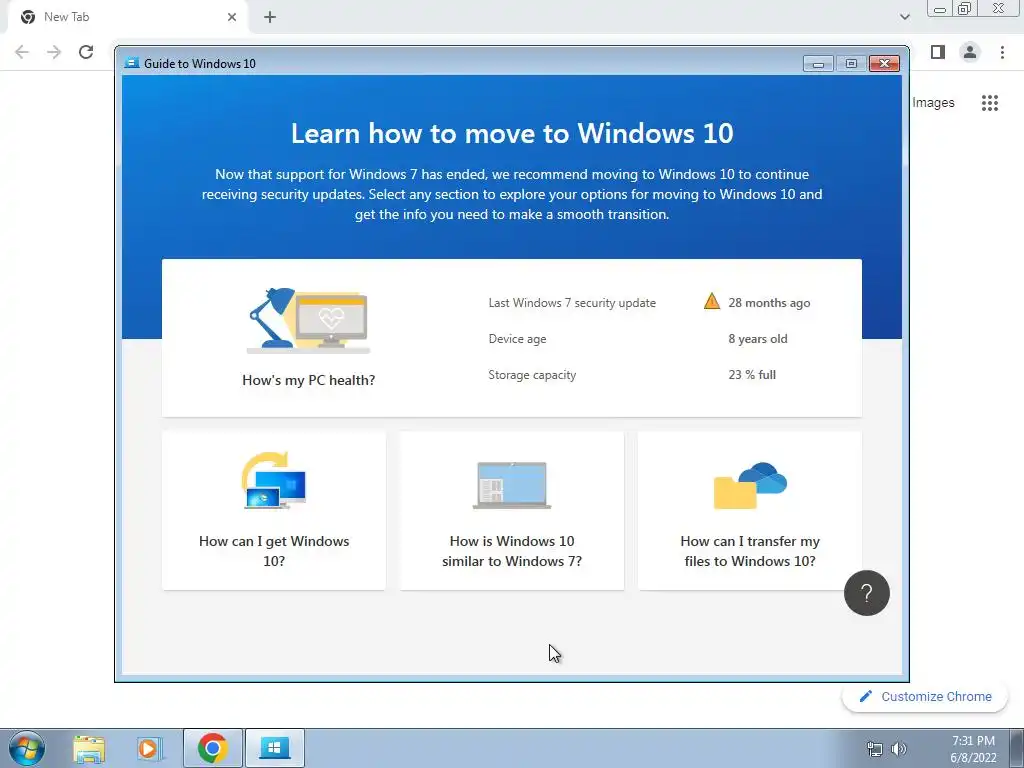Open the Google apps grid
This screenshot has width=1024, height=768.
[x=990, y=103]
